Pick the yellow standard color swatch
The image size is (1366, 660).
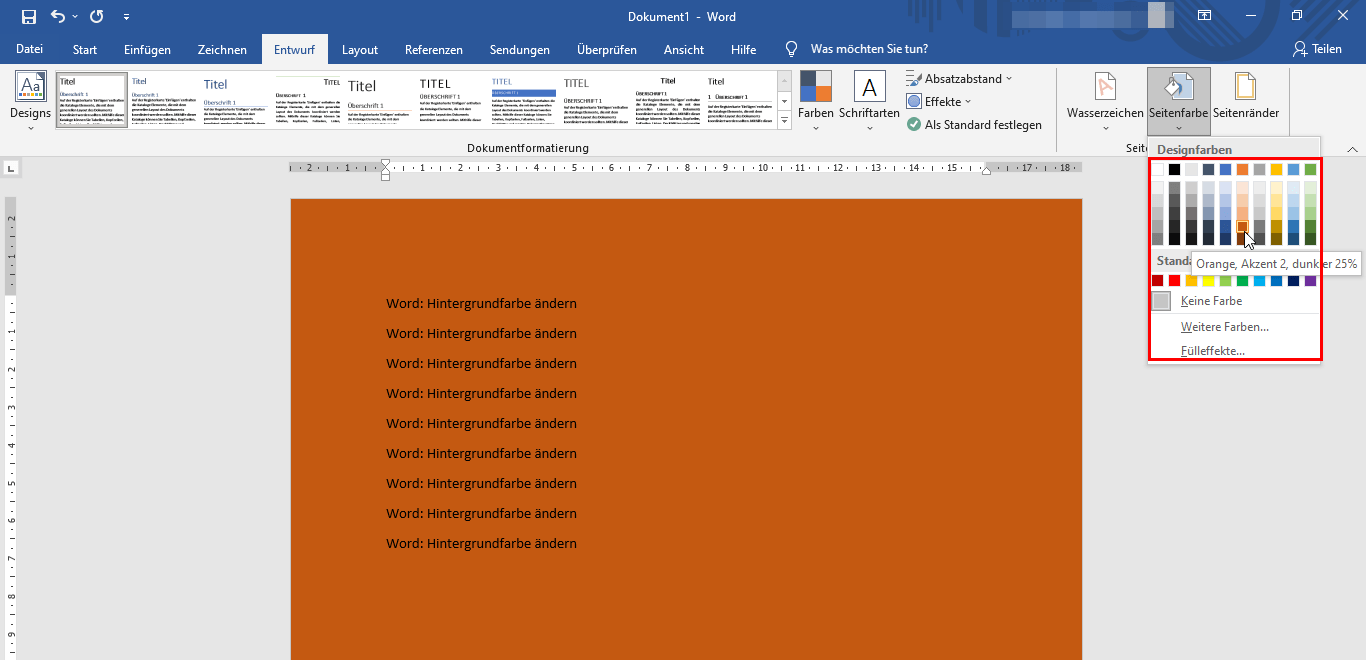[1209, 280]
